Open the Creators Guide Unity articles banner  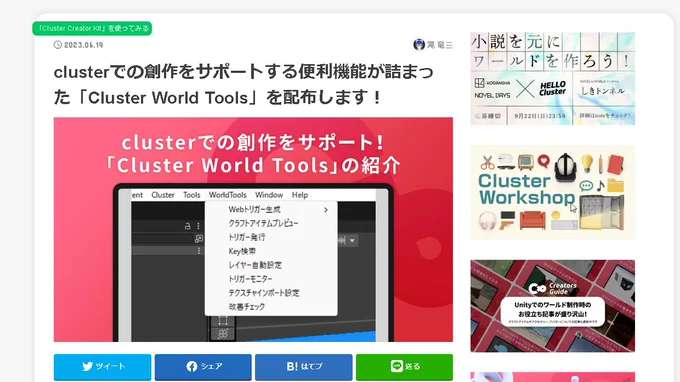(552, 306)
